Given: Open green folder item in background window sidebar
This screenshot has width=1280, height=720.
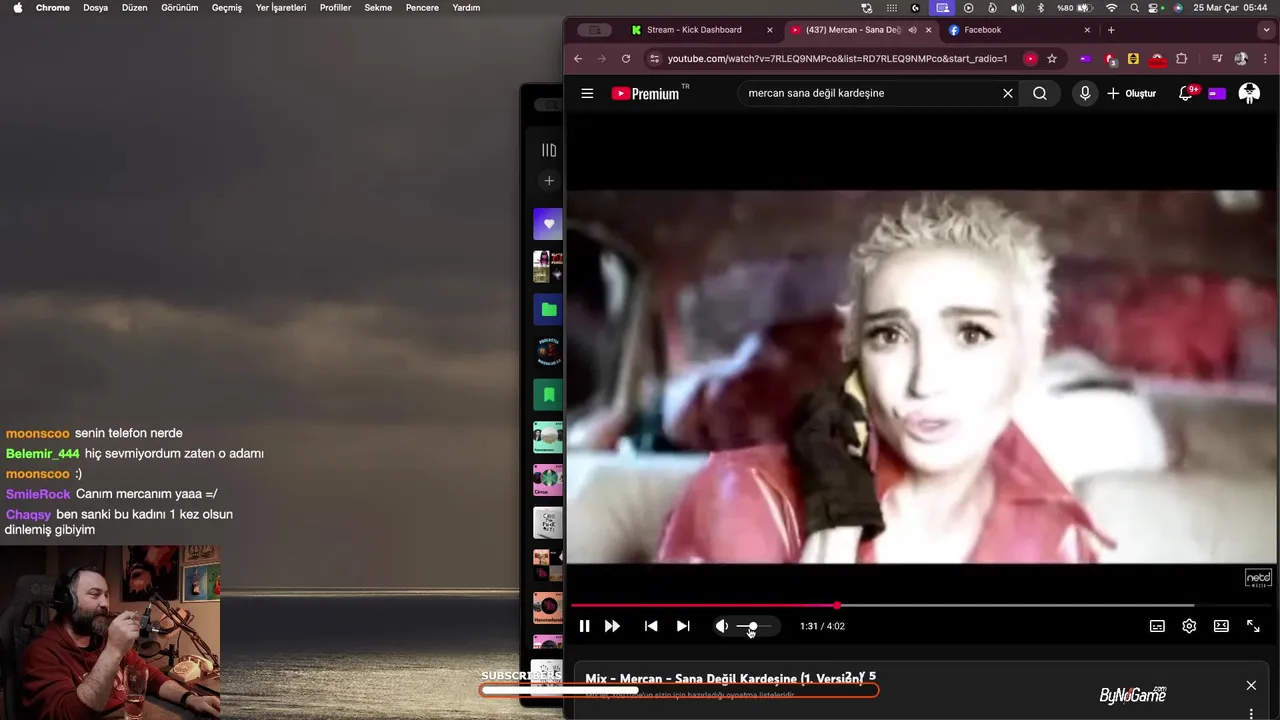Looking at the screenshot, I should coord(548,309).
